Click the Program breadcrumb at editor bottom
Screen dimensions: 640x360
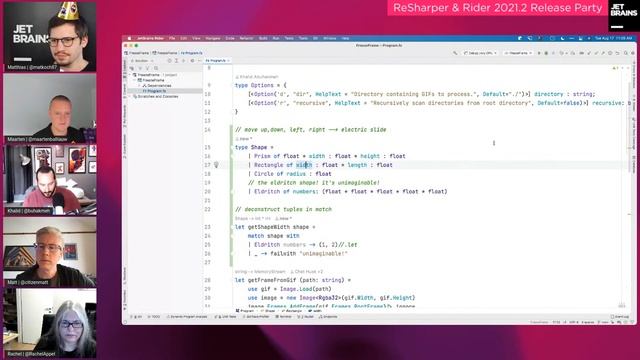tap(245, 311)
